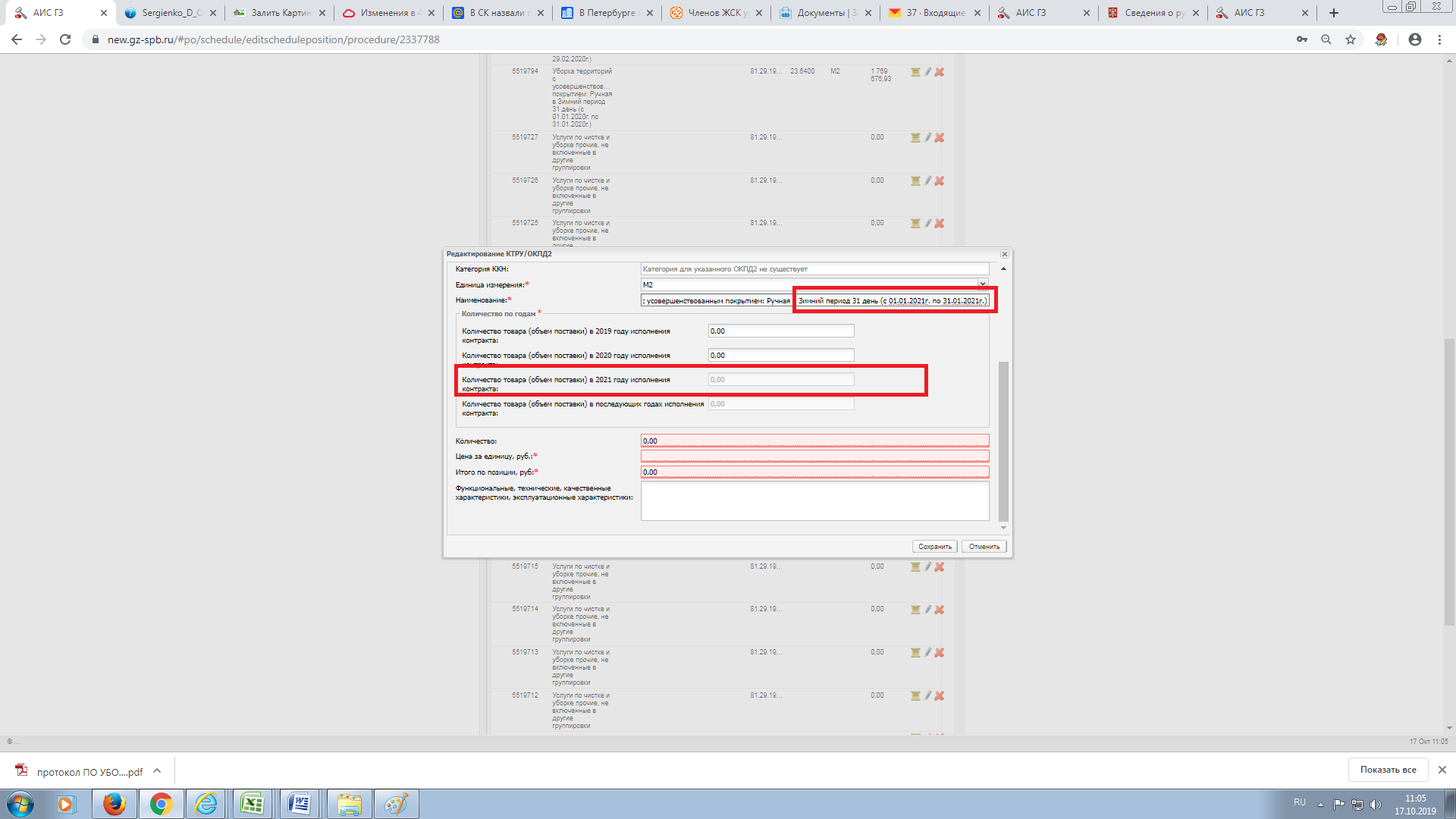
Task: Click the zoom magnifier in address bar
Action: (1326, 39)
